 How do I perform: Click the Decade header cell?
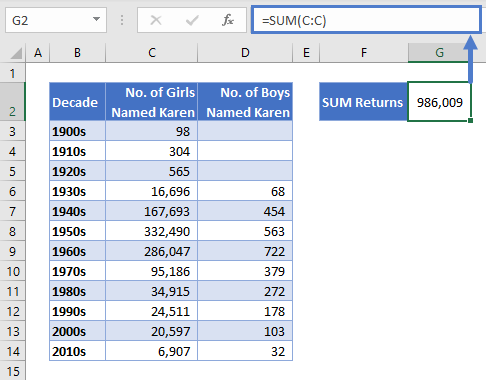click(x=77, y=102)
